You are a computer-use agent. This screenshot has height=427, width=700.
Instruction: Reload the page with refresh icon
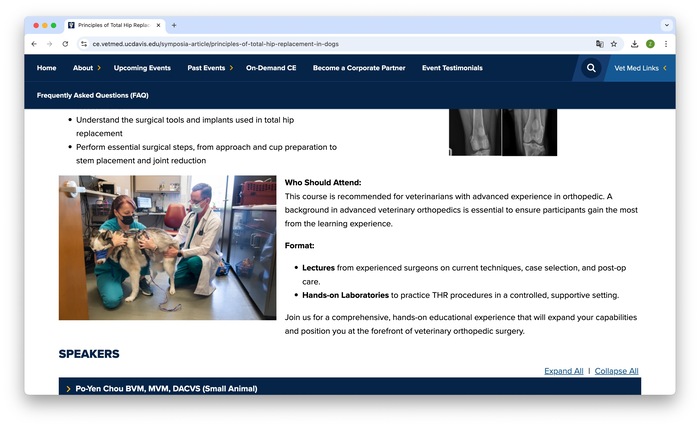click(x=65, y=44)
